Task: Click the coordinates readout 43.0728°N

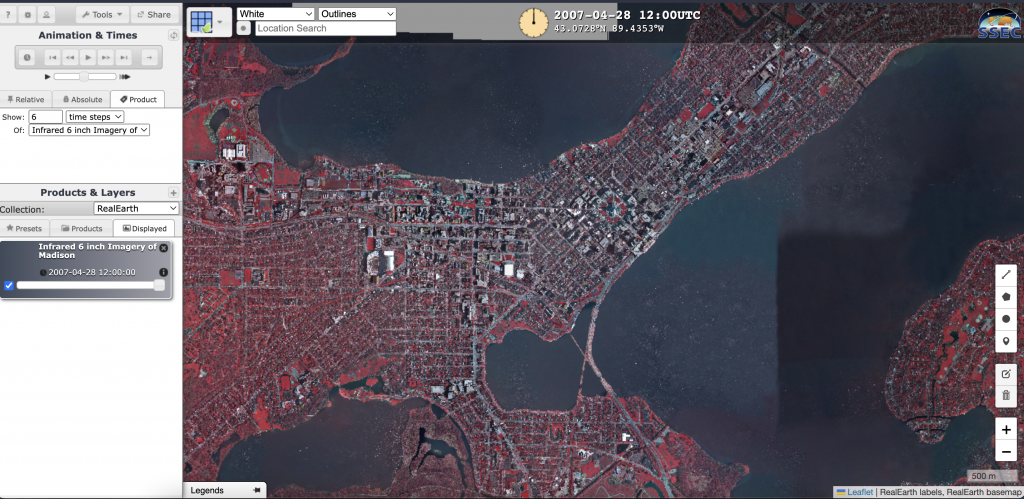Action: point(609,29)
